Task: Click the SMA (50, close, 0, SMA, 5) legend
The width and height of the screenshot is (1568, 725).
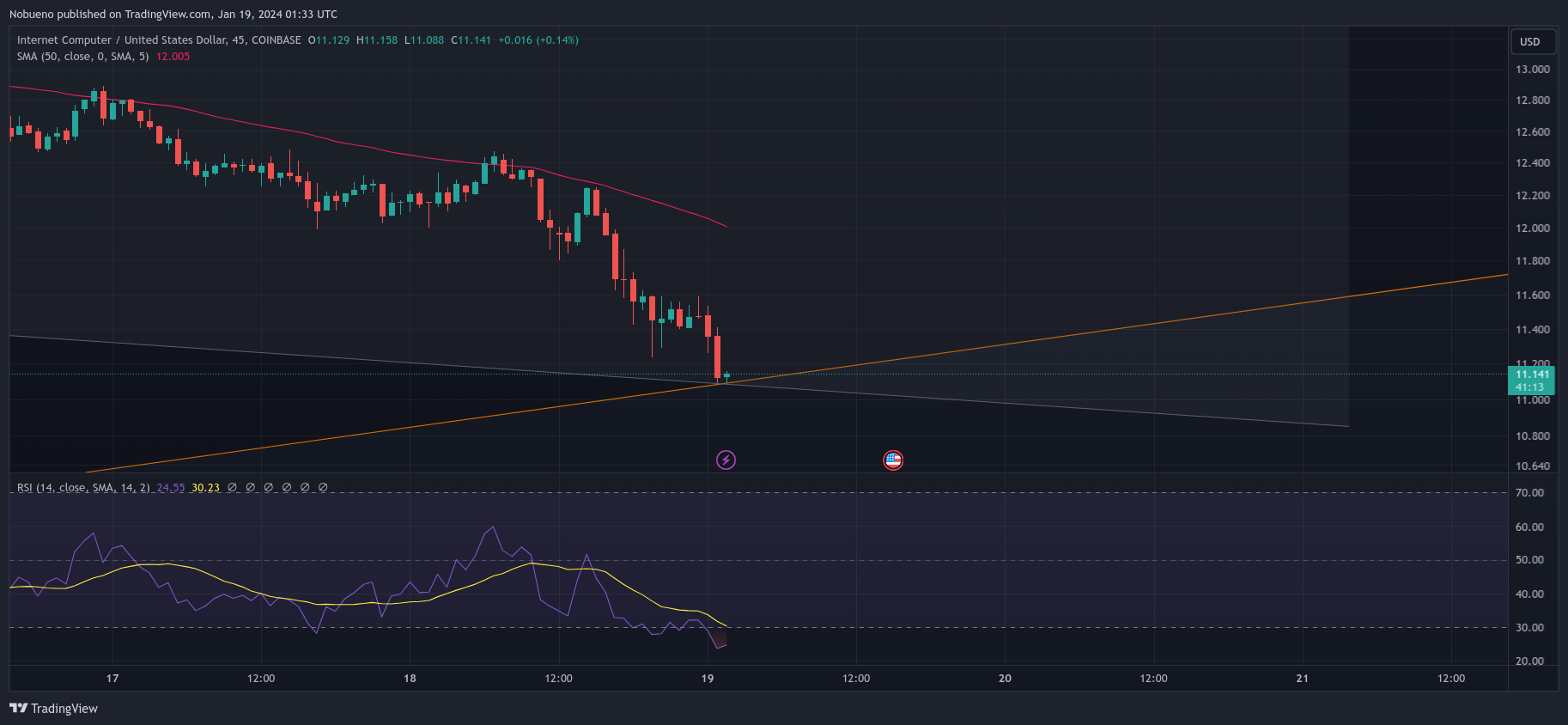Action: tap(82, 57)
